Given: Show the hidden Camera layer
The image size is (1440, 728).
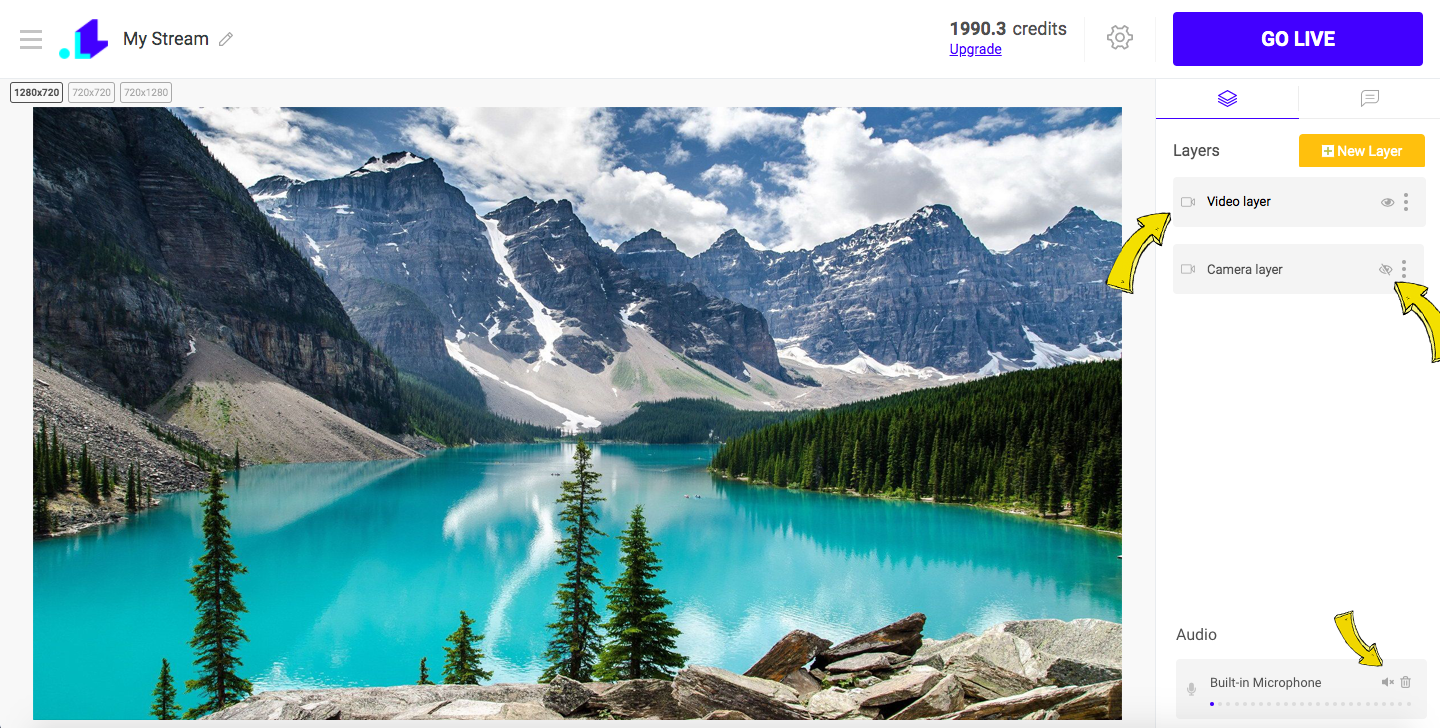Looking at the screenshot, I should click(1385, 269).
